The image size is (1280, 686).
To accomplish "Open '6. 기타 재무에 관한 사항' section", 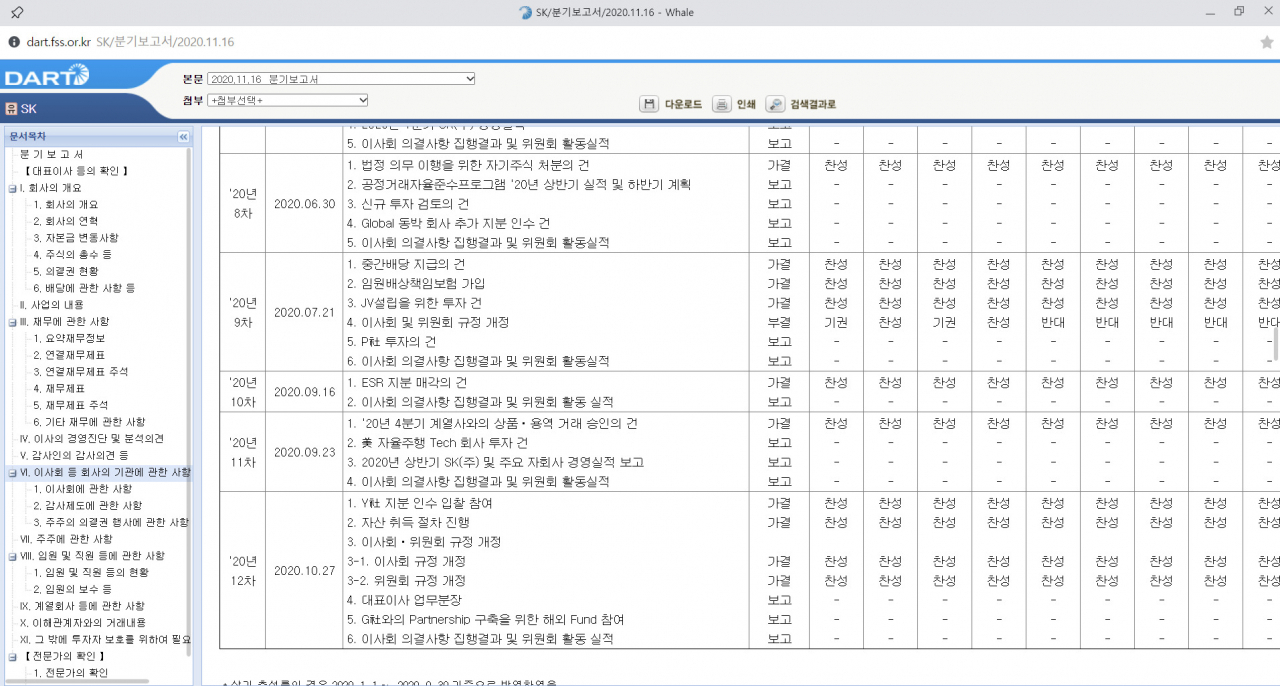I will [88, 422].
